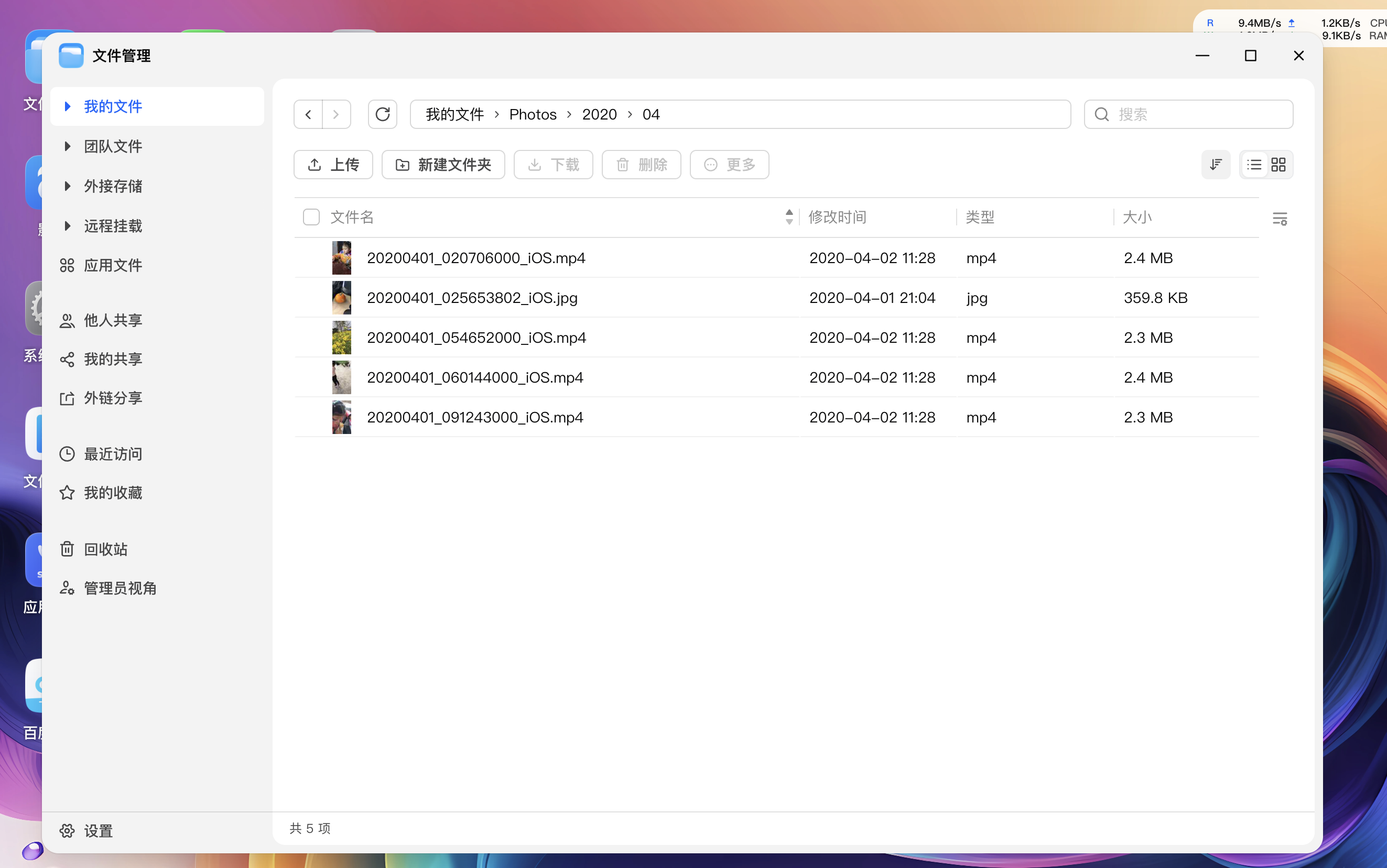This screenshot has width=1387, height=868.
Task: Switch to list view icon
Action: tap(1254, 165)
